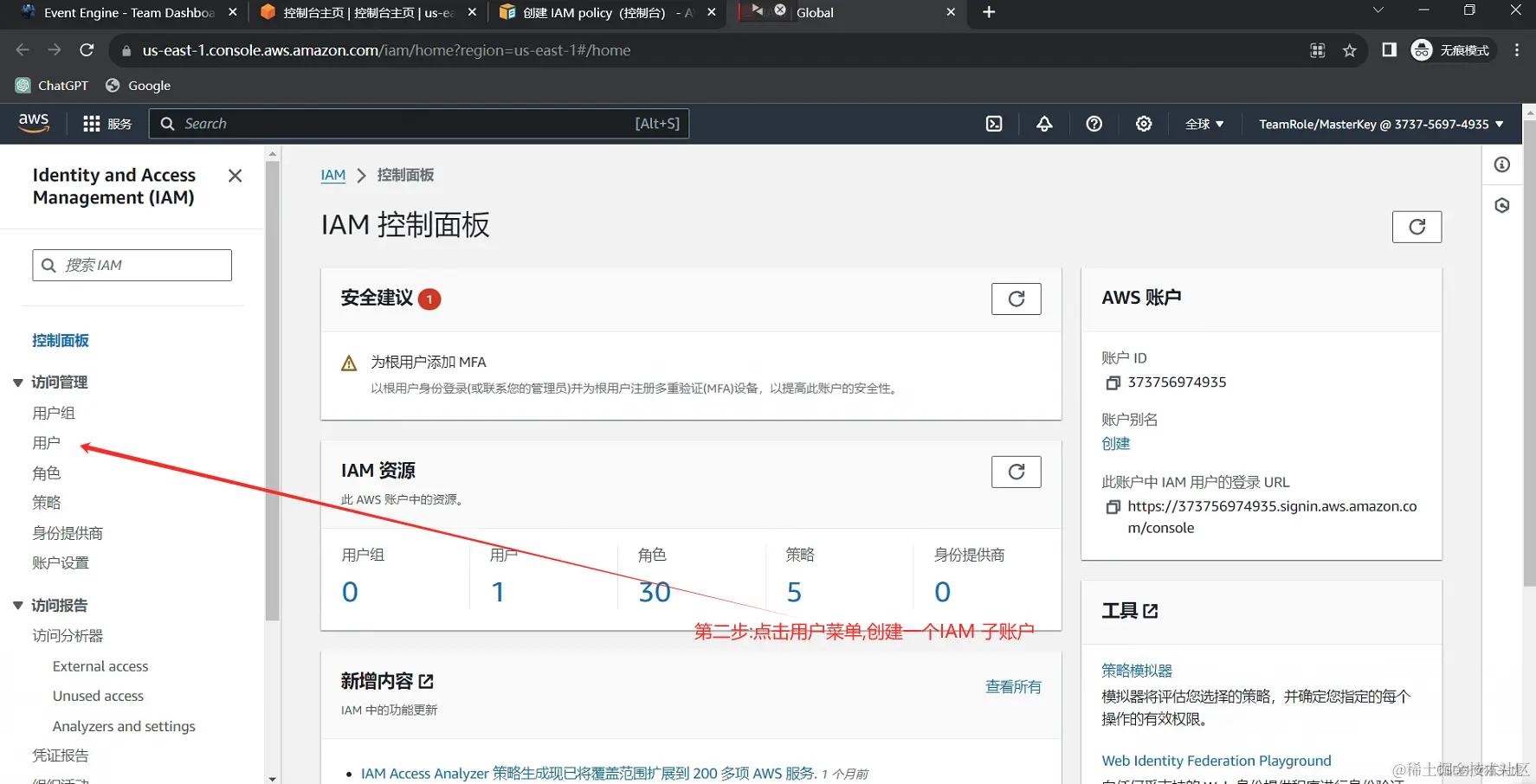Select 角色 in the sidebar
This screenshot has height=784, width=1536.
(47, 473)
